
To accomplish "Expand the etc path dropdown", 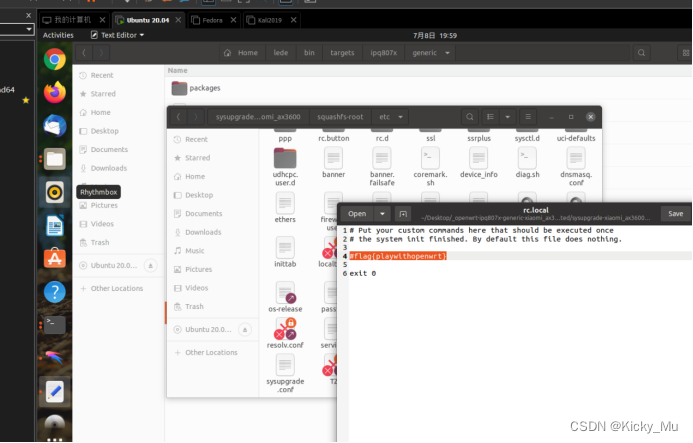I will coord(400,117).
